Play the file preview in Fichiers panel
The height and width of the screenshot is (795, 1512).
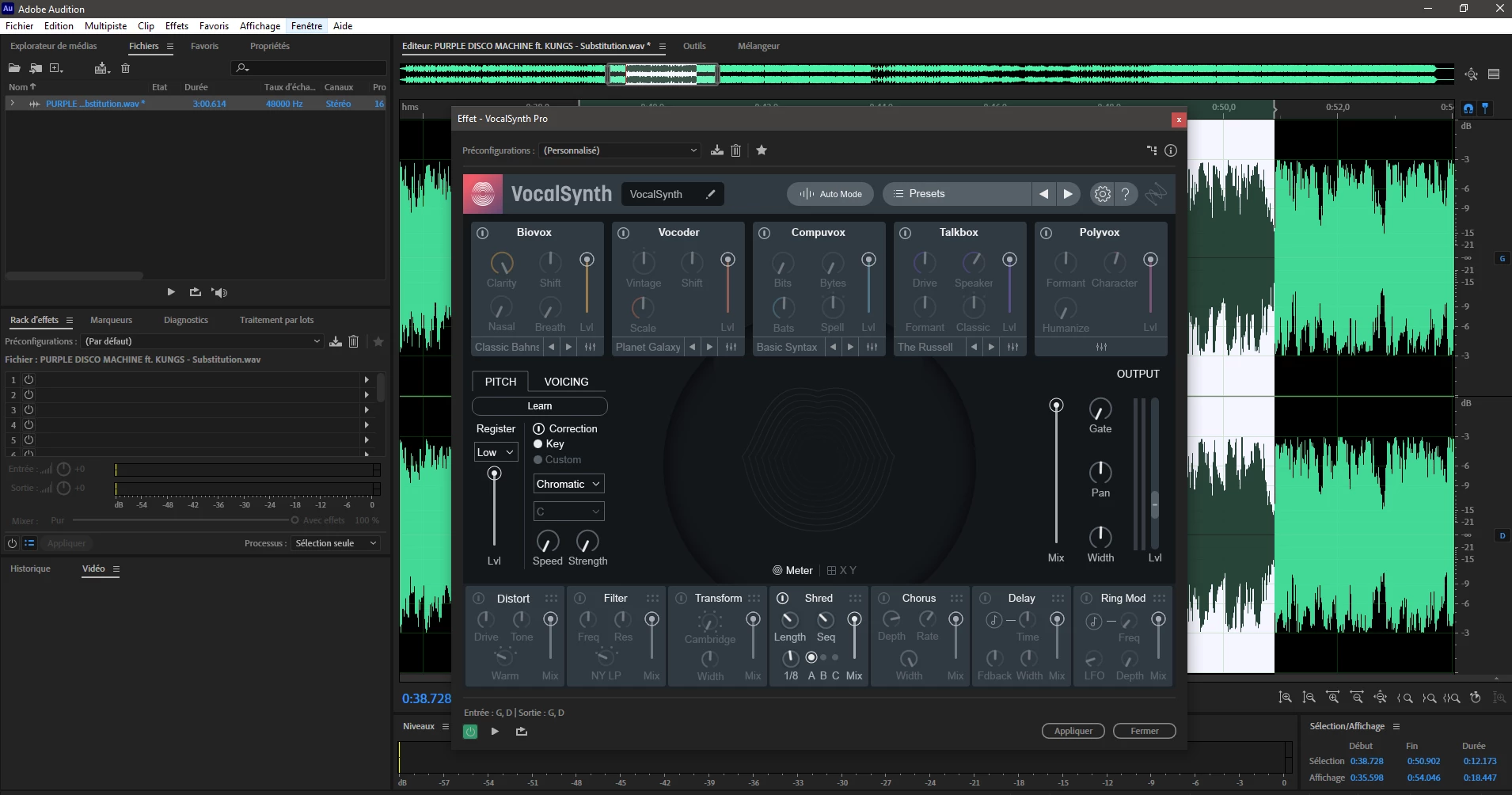click(x=171, y=292)
